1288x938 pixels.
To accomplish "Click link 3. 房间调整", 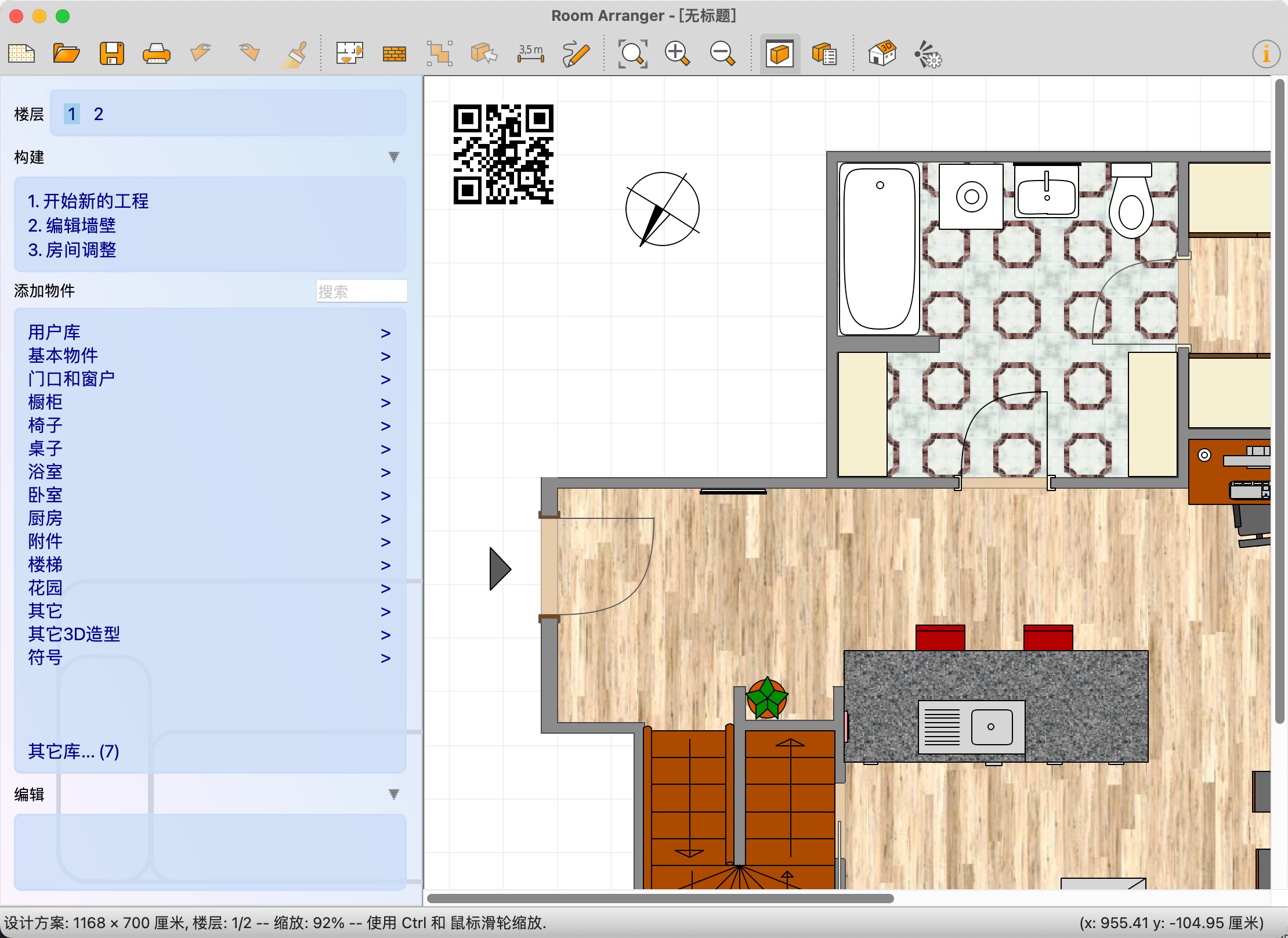I will [x=72, y=250].
